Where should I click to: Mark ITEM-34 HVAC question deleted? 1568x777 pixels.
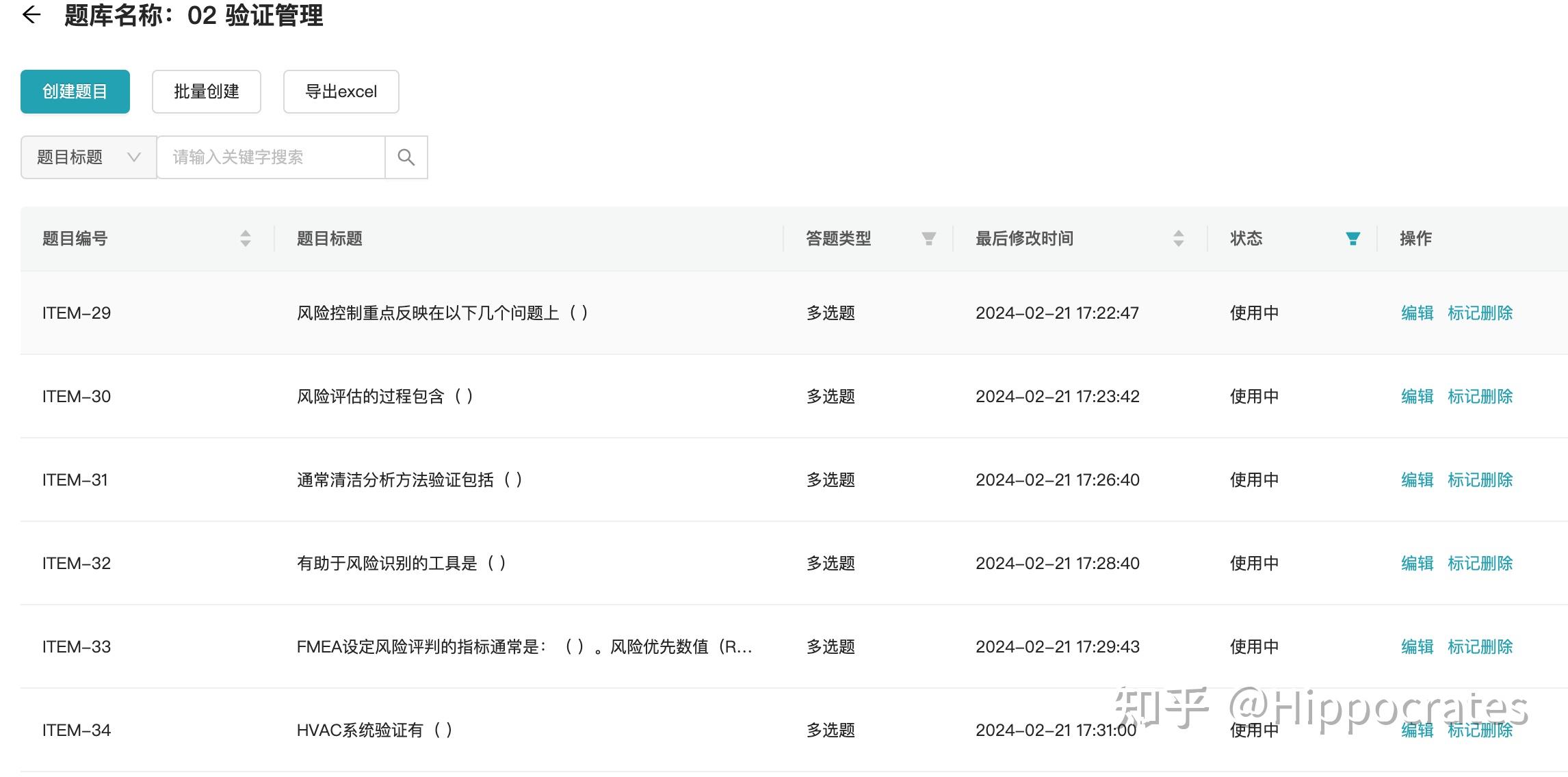pos(1480,730)
